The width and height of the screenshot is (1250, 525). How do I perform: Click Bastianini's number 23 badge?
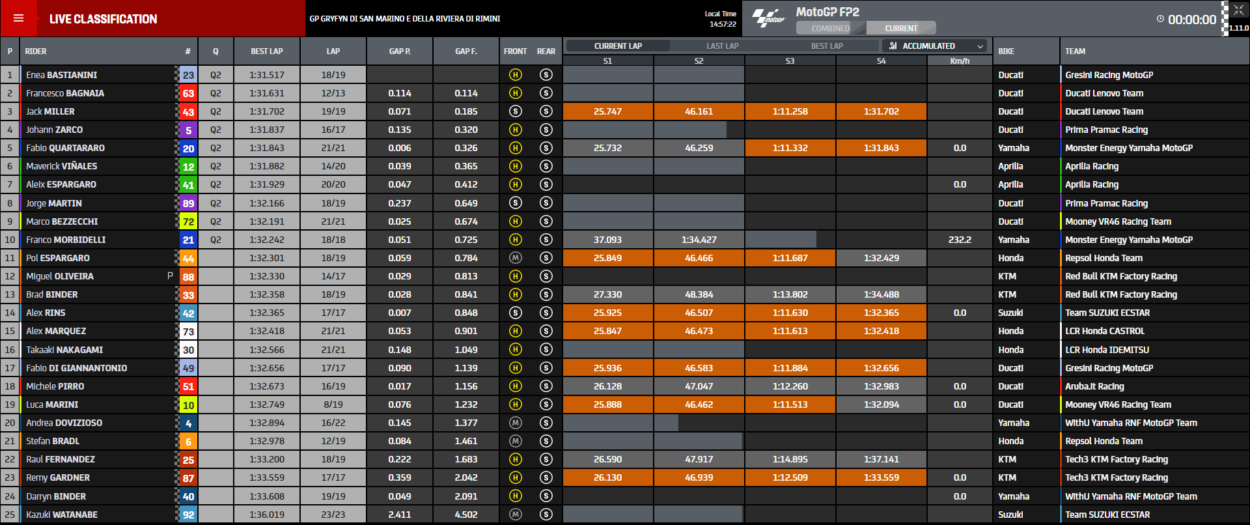tap(187, 75)
